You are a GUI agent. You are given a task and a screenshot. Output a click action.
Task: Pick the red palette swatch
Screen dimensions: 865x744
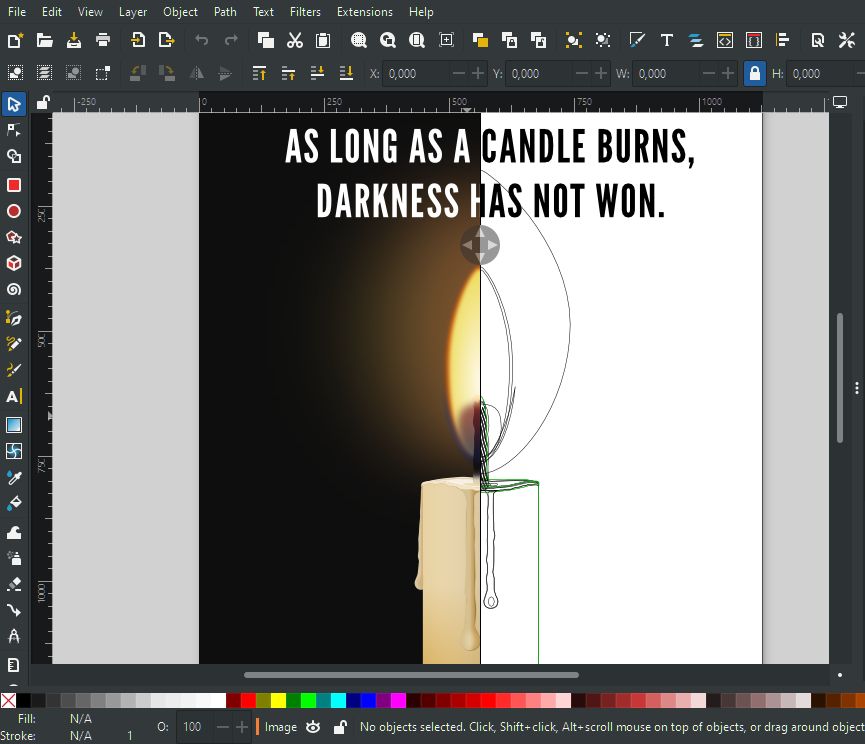(x=248, y=700)
